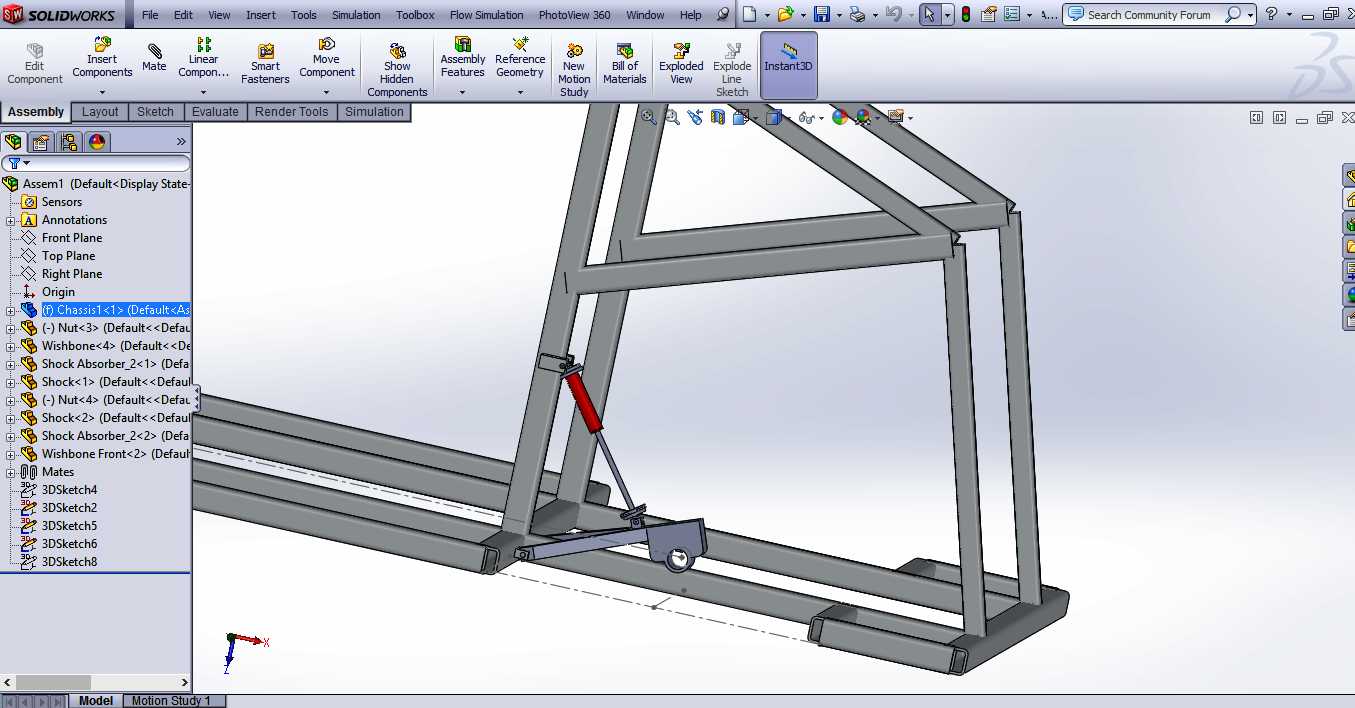
Task: Expand the Wishbone<4> component node
Action: (11, 346)
